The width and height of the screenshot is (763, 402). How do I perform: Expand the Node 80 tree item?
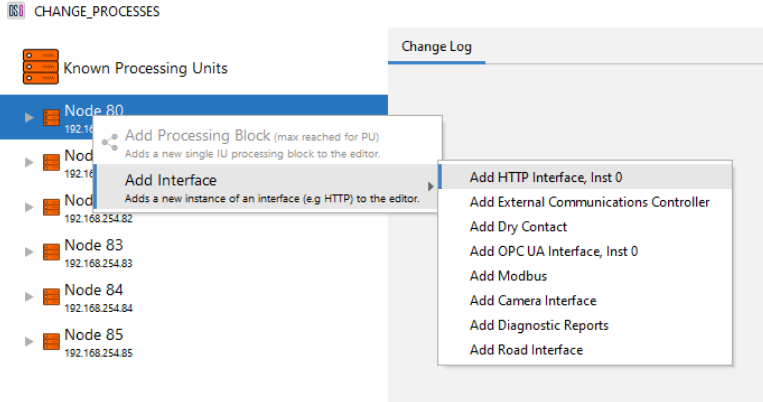point(29,117)
